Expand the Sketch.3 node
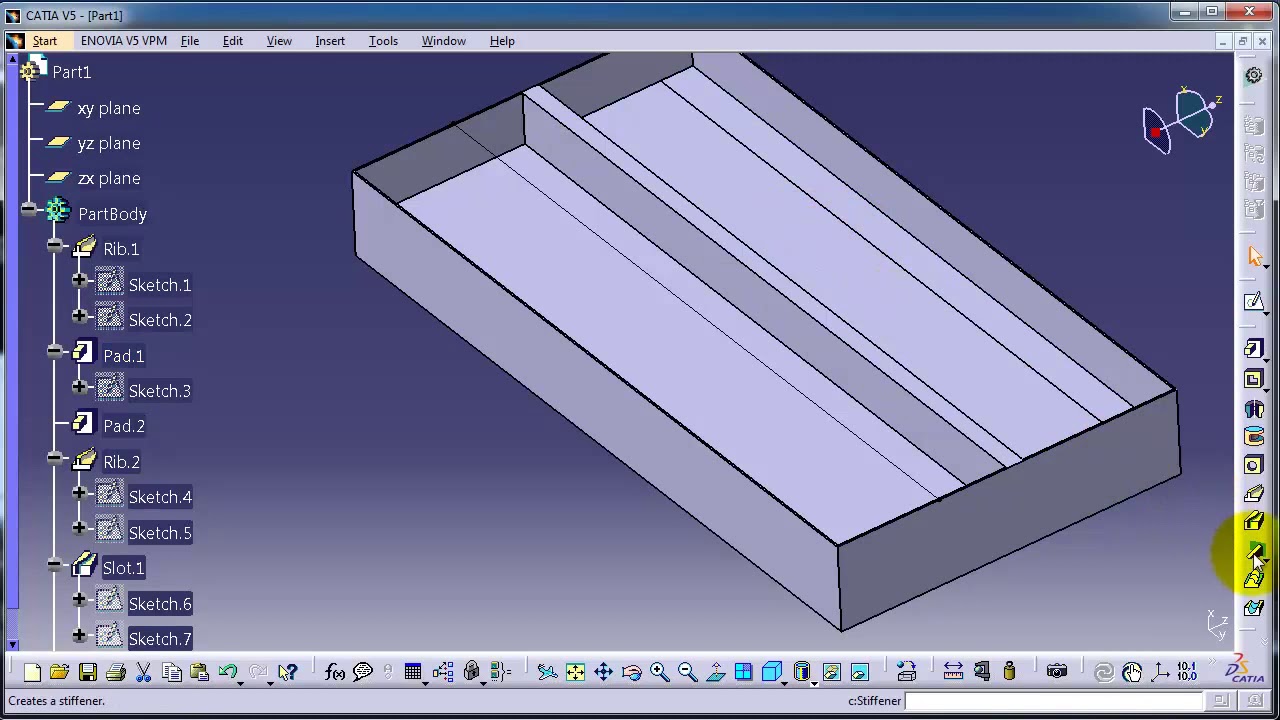Image resolution: width=1280 pixels, height=720 pixels. (x=79, y=387)
